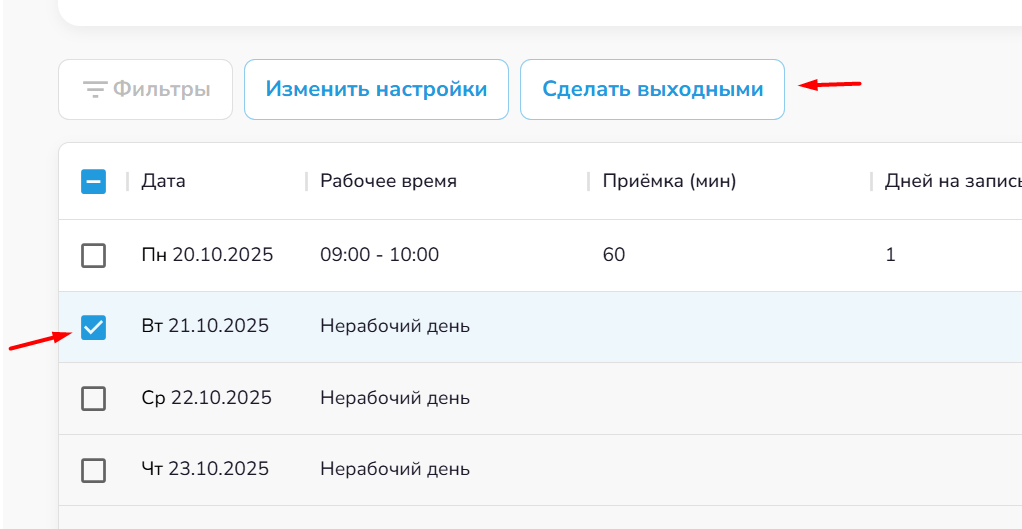Toggle the select-all checkbox in table header
Viewport: 1022px width, 529px height.
pos(93,181)
